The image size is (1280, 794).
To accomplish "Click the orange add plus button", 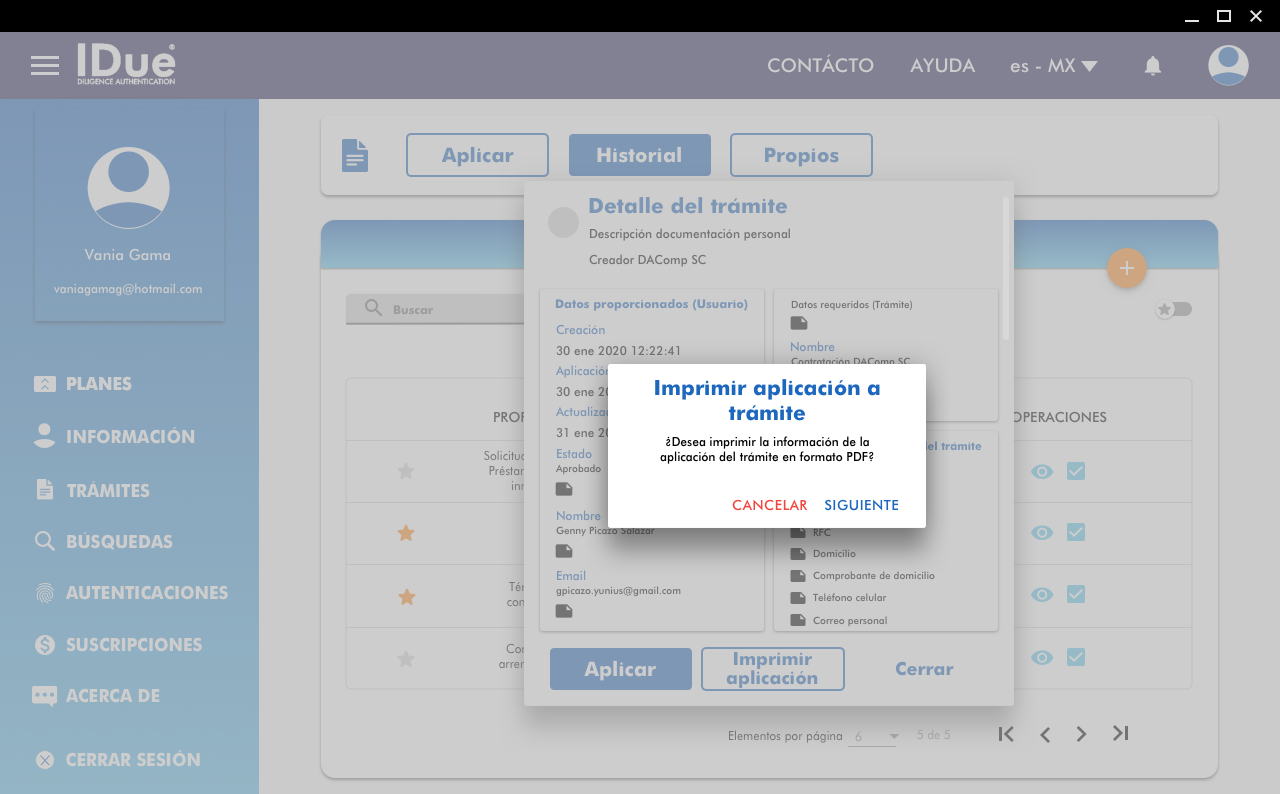I will tap(1126, 268).
